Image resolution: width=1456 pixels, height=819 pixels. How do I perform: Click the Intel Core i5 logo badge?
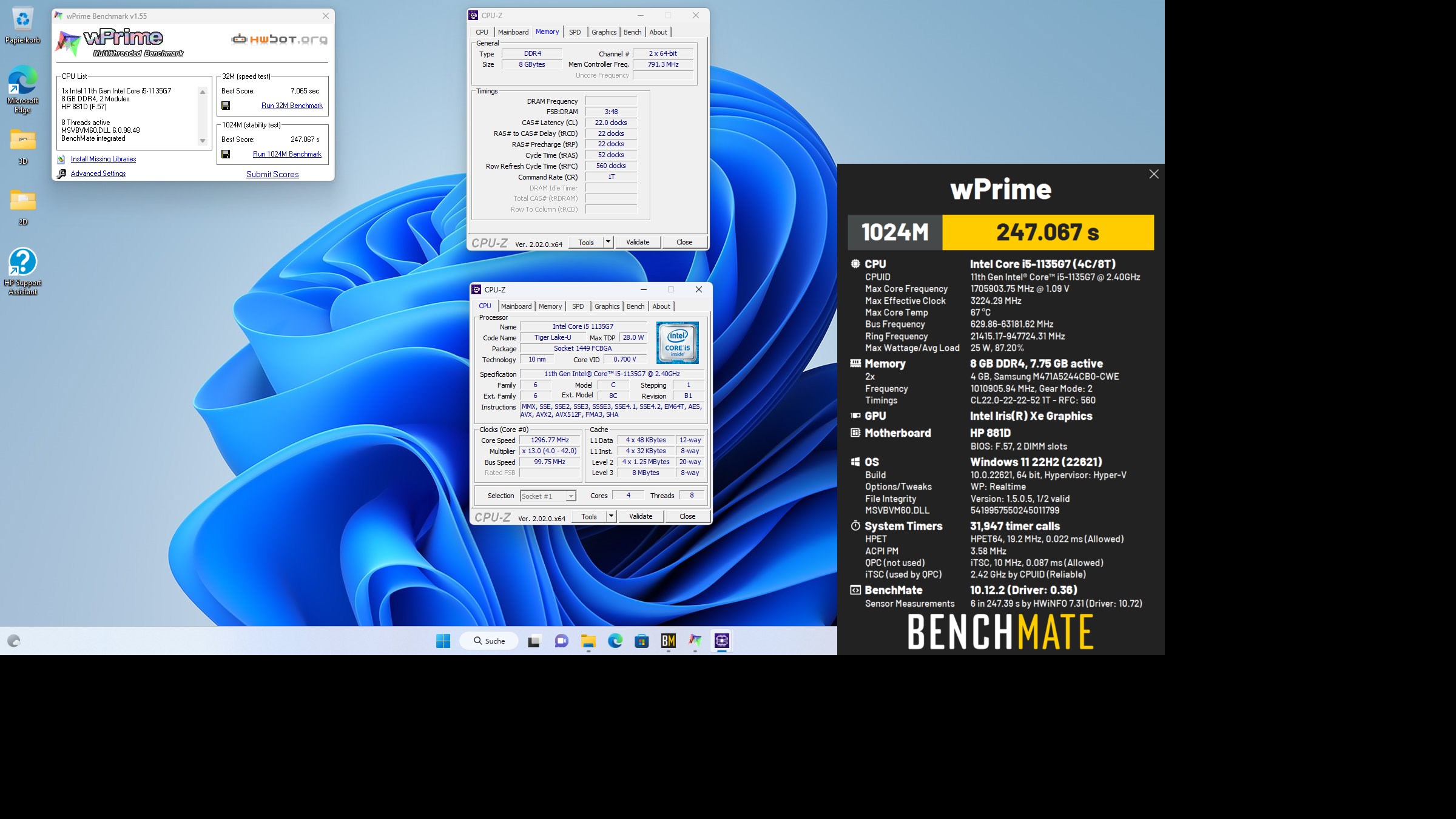coord(677,343)
